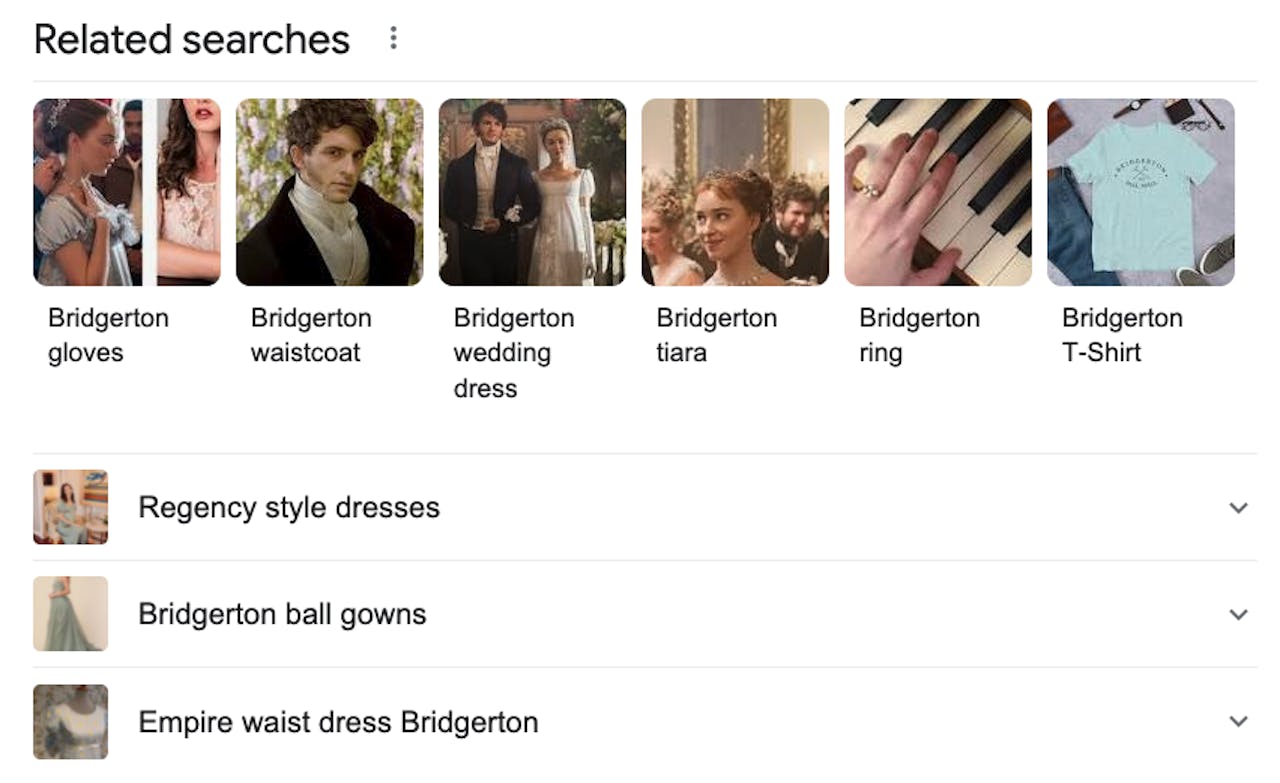
Task: Open the Bridgerton gloves text link
Action: pos(108,335)
